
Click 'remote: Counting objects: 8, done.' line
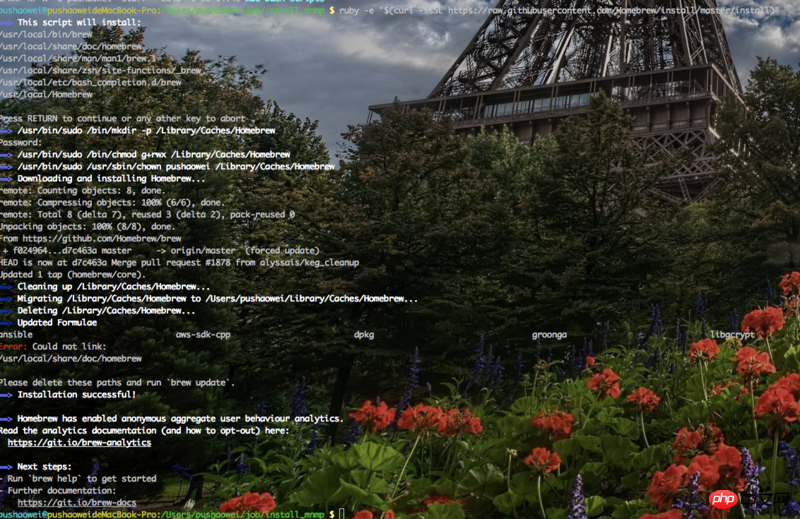pos(83,190)
